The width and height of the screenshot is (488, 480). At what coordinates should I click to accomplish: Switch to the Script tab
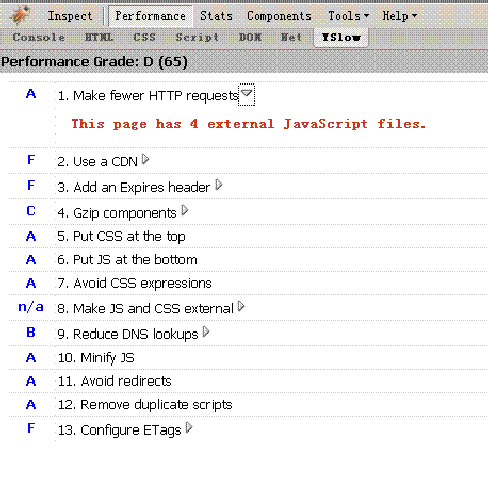tap(197, 37)
